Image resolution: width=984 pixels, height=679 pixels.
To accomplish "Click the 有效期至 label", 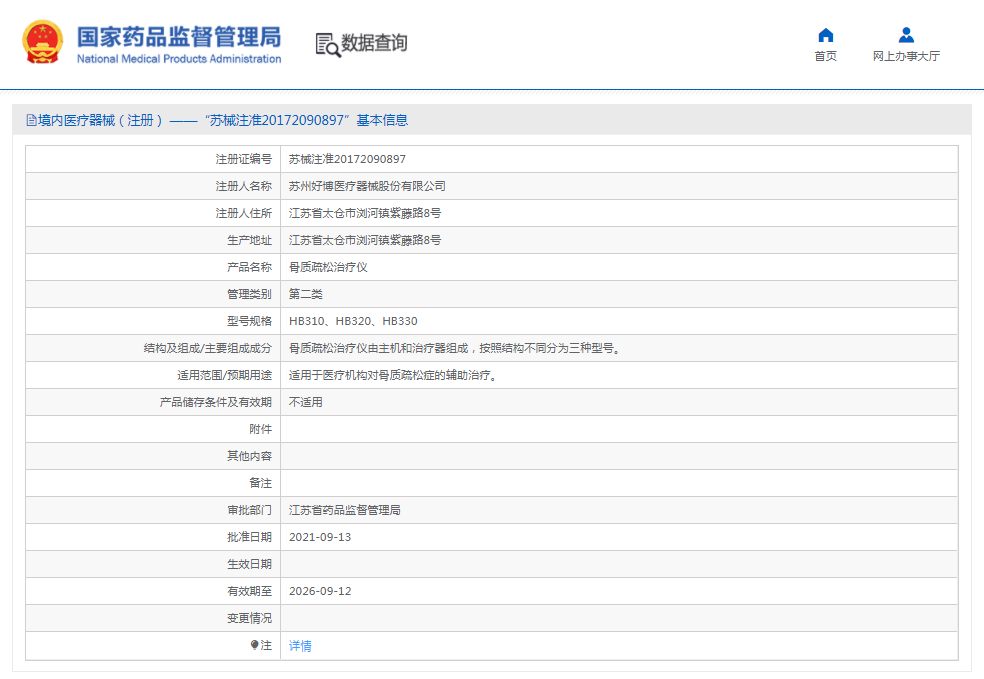I will [249, 591].
